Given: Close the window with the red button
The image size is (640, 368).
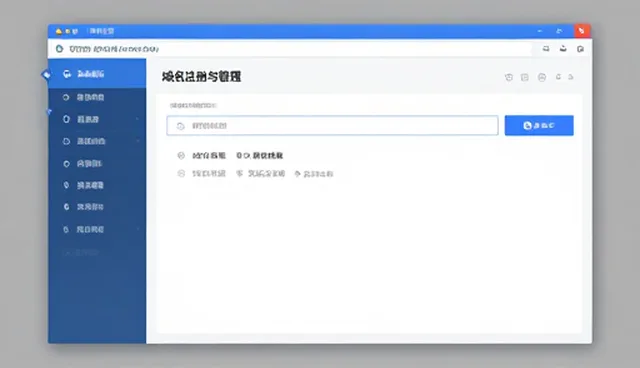Looking at the screenshot, I should pos(582,31).
